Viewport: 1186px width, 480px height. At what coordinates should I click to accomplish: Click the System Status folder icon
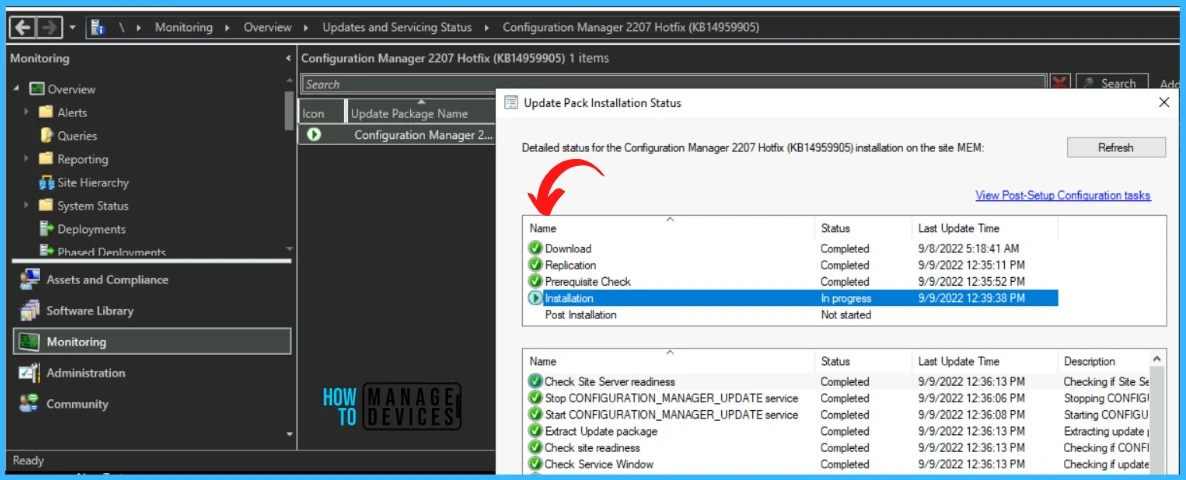pos(46,206)
